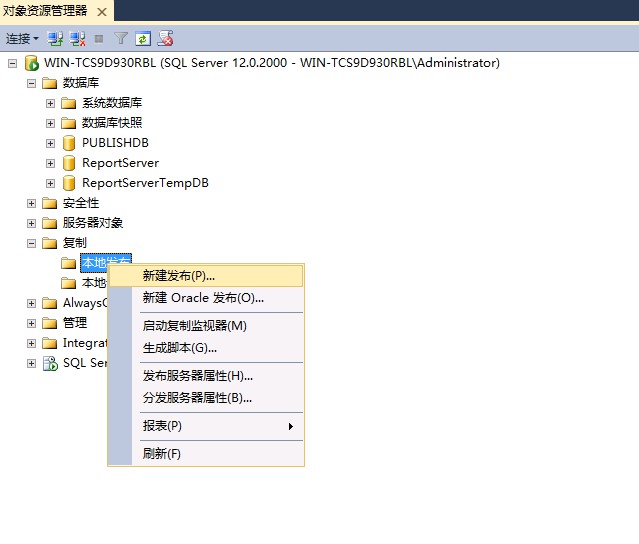Select the PUBLISHDB database icon
Image resolution: width=639 pixels, height=544 pixels.
point(69,143)
